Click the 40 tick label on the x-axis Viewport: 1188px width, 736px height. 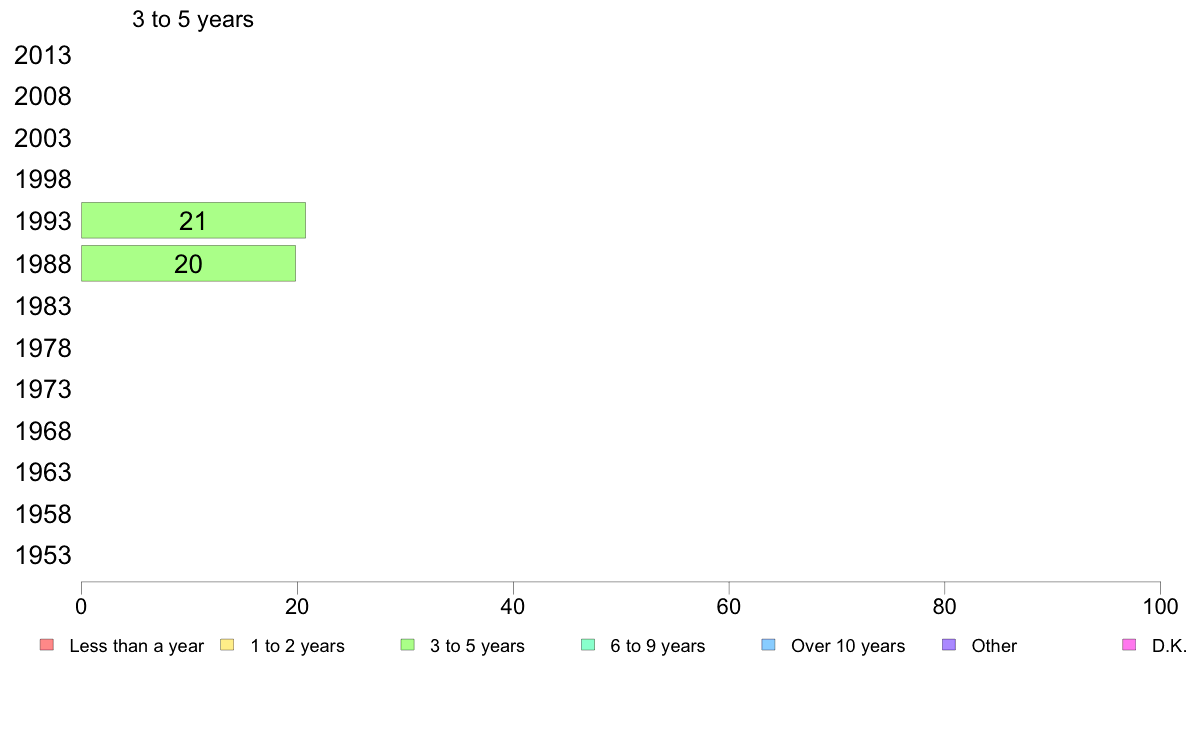(x=513, y=606)
